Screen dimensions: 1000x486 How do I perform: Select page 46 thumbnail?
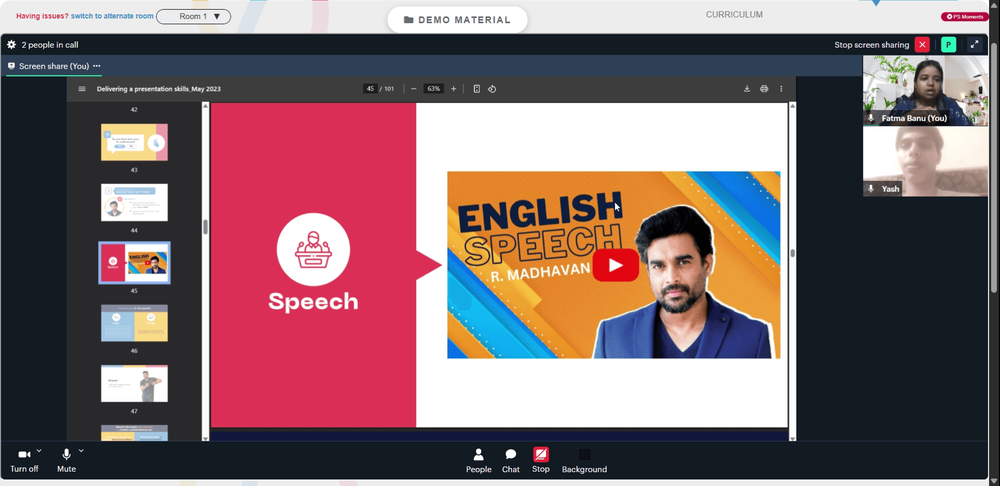[x=135, y=323]
